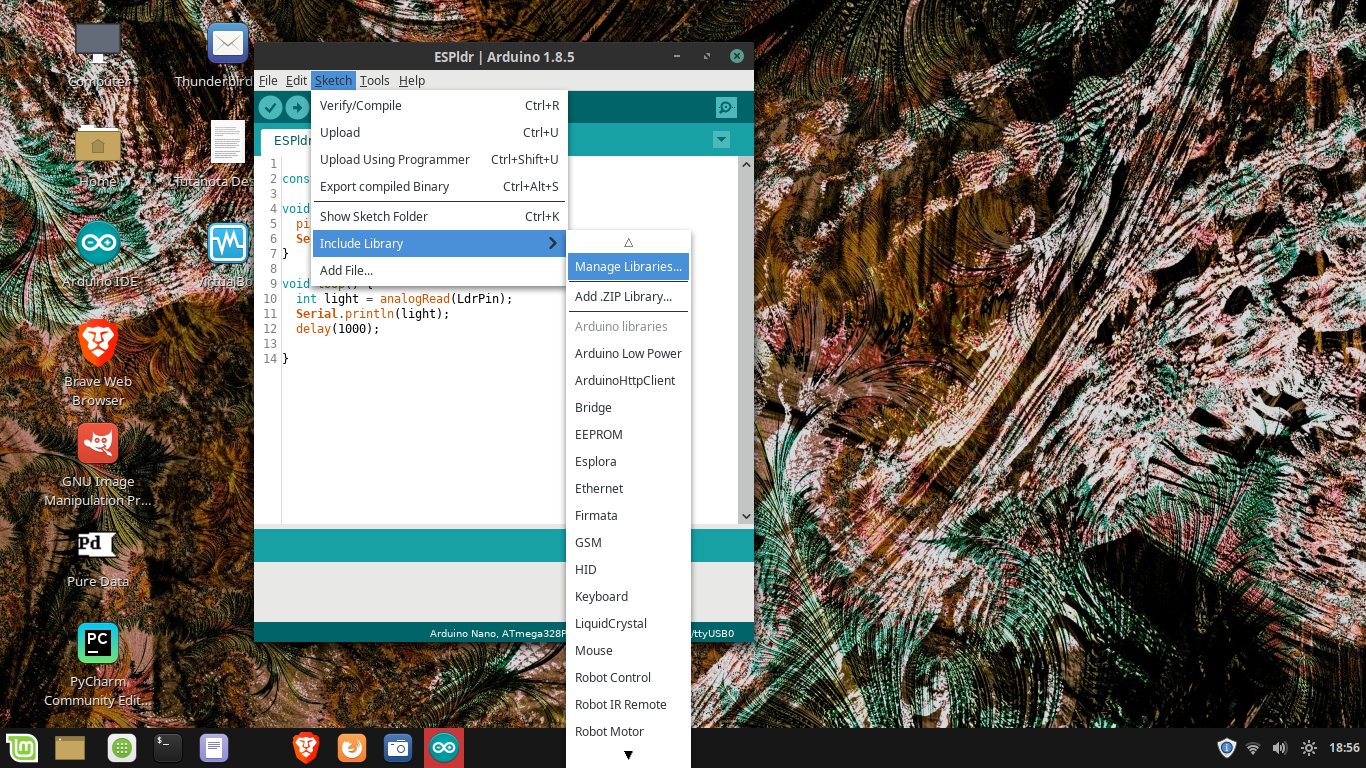The width and height of the screenshot is (1366, 768).
Task: Choose Verify/Compile from the Sketch menu
Action: (439, 105)
